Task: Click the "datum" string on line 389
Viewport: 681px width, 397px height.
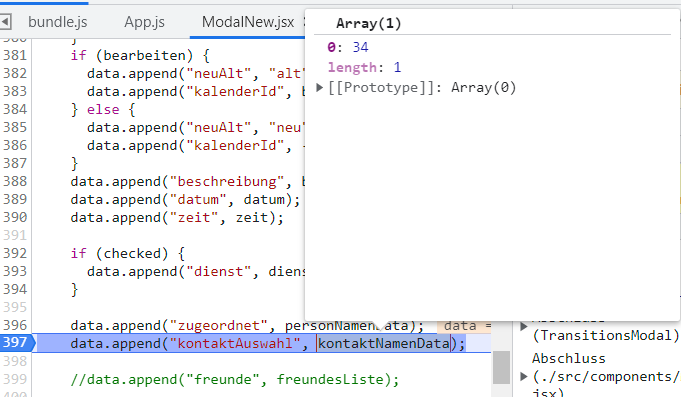Action: (198, 200)
